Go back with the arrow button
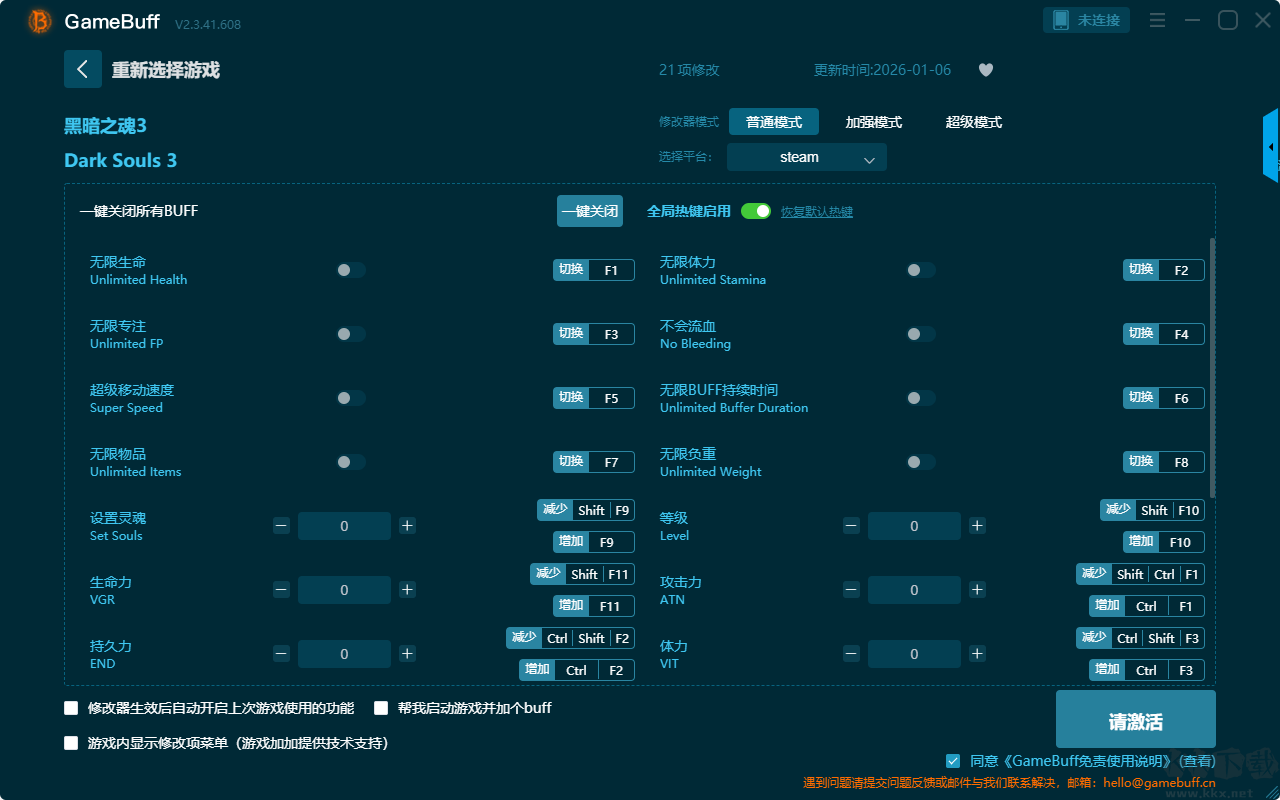This screenshot has width=1280, height=800. [x=83, y=69]
